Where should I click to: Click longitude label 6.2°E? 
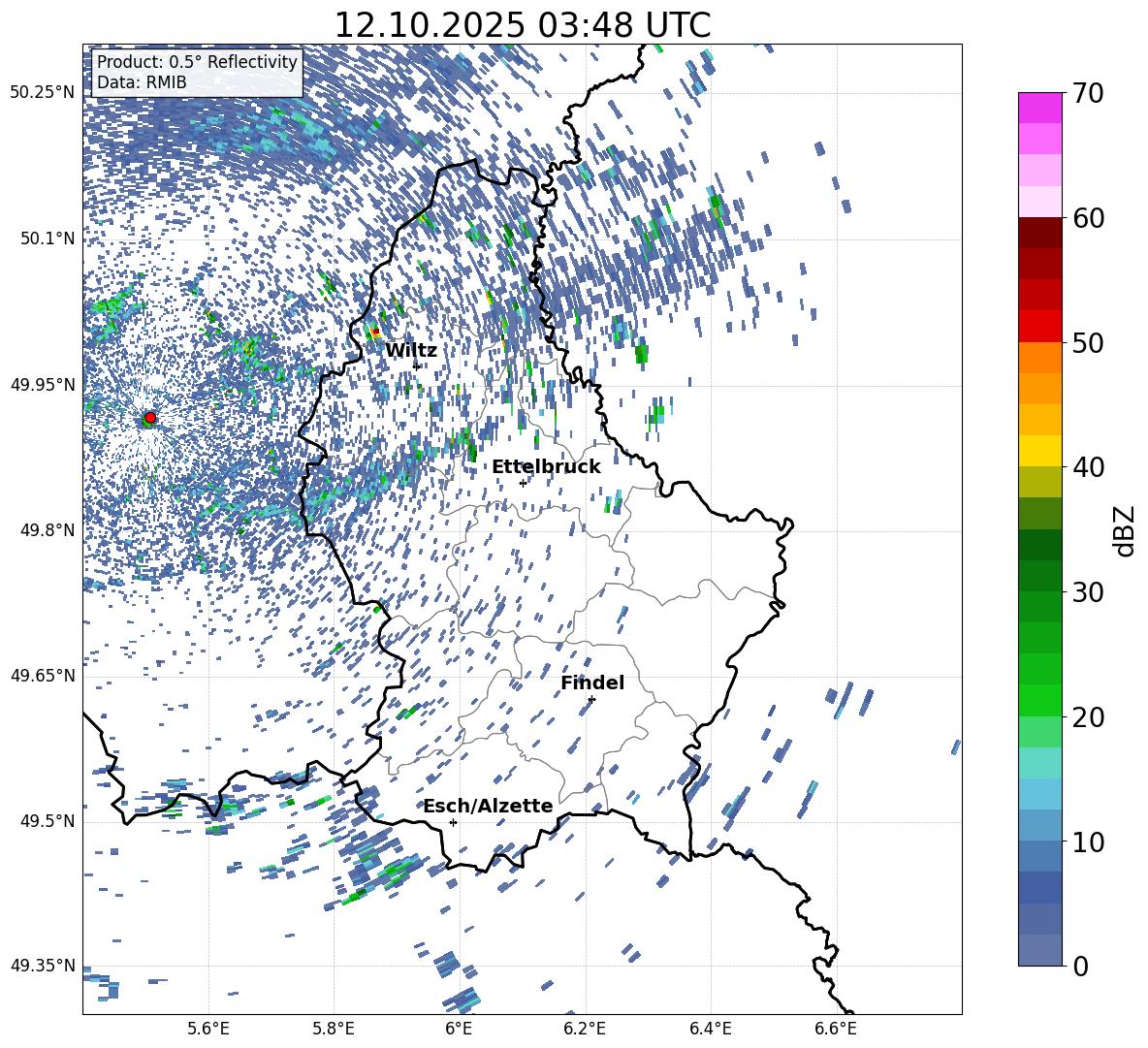585,1029
